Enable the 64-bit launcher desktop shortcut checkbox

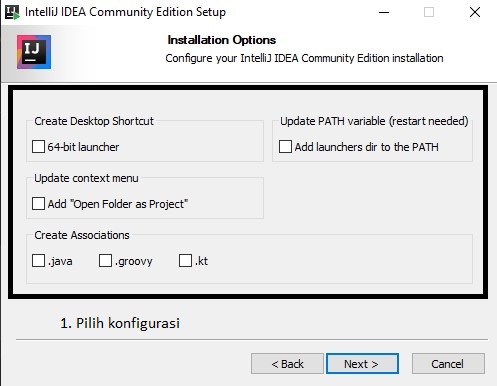(x=38, y=147)
